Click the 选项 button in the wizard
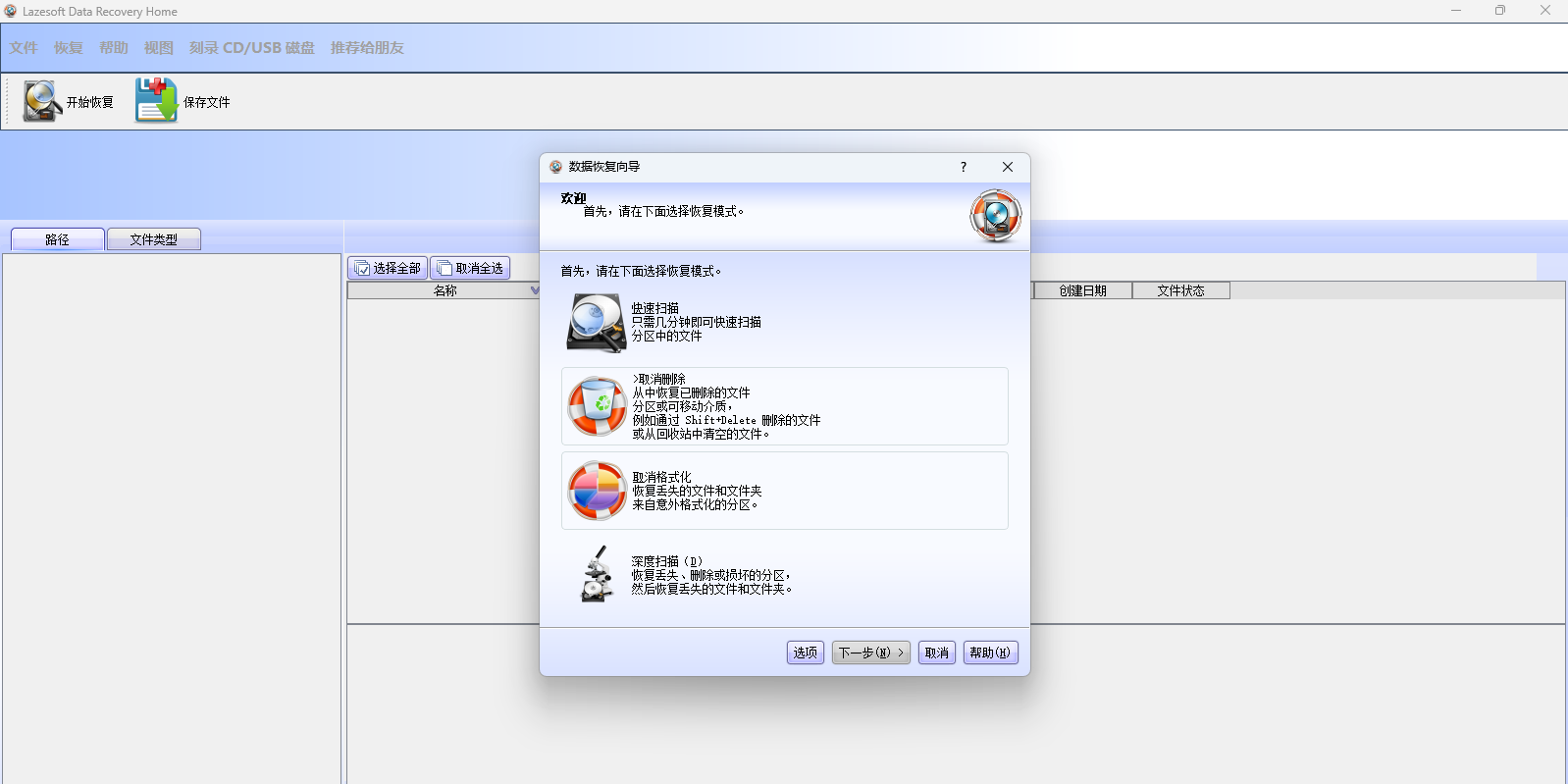Image resolution: width=1568 pixels, height=784 pixels. 806,653
